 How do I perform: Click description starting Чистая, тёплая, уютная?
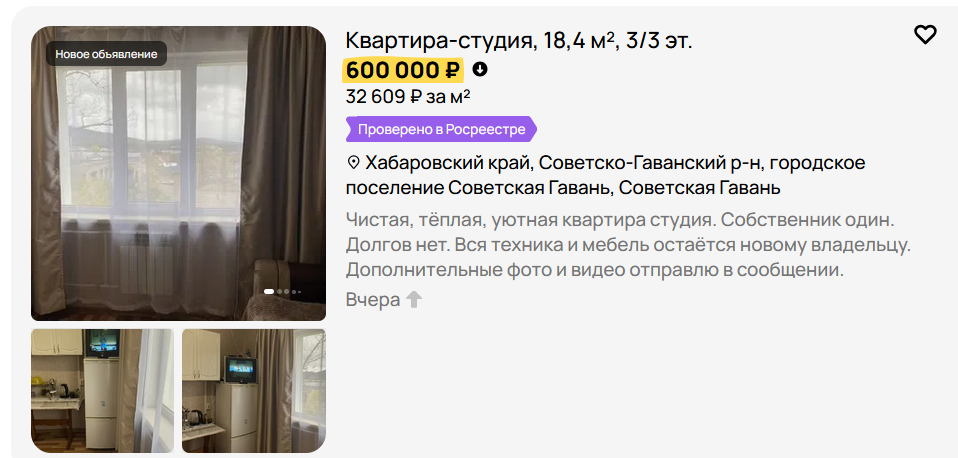[x=628, y=244]
